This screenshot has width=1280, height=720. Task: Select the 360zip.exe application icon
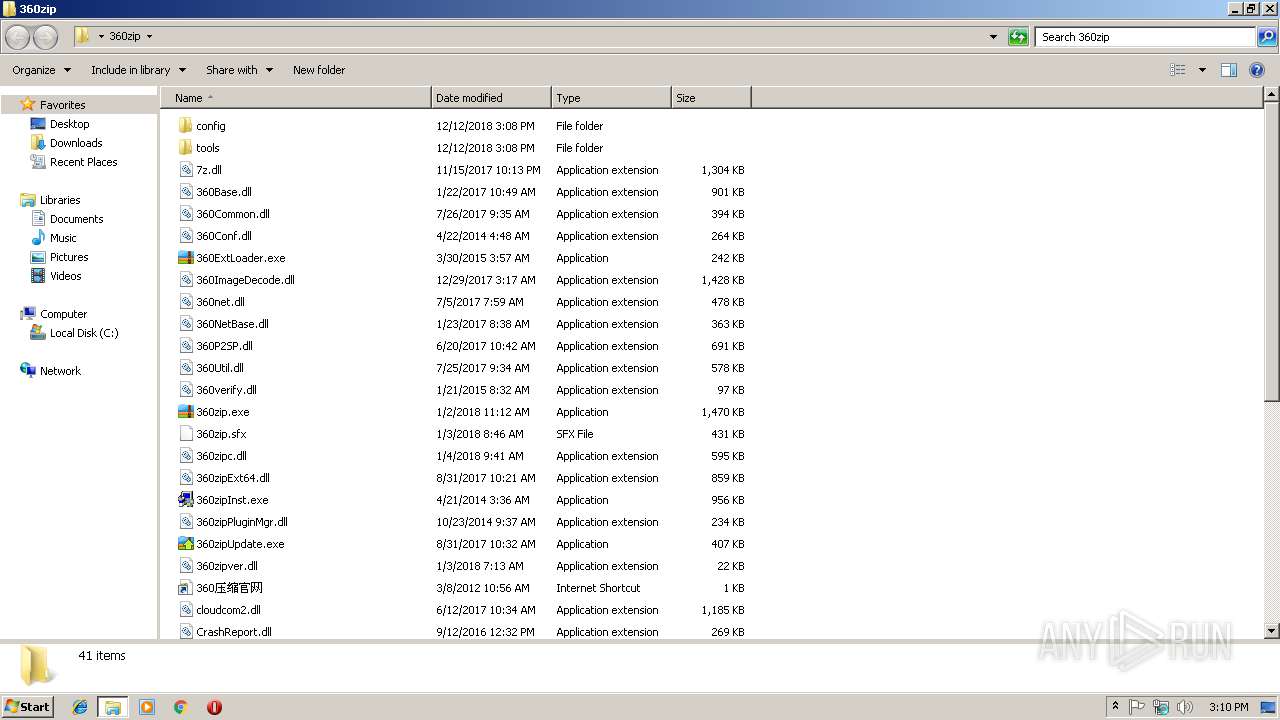185,412
